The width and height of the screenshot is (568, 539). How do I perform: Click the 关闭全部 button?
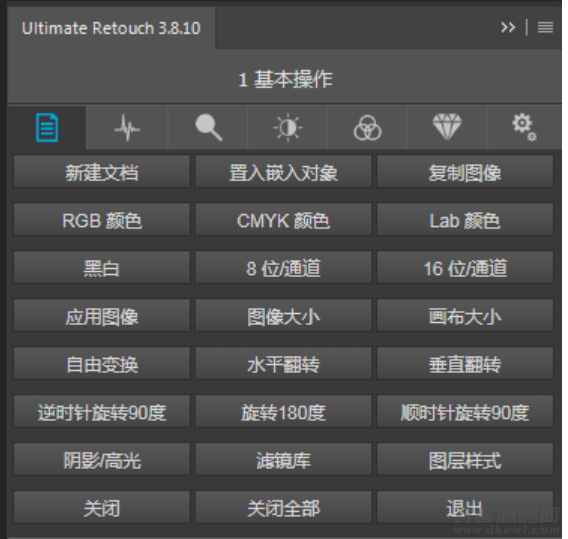point(283,507)
